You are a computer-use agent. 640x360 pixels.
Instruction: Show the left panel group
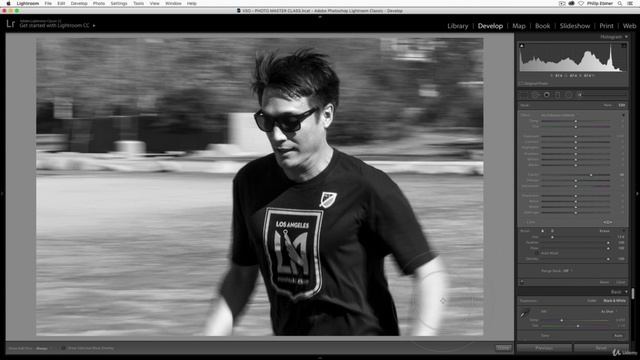pos(2,193)
